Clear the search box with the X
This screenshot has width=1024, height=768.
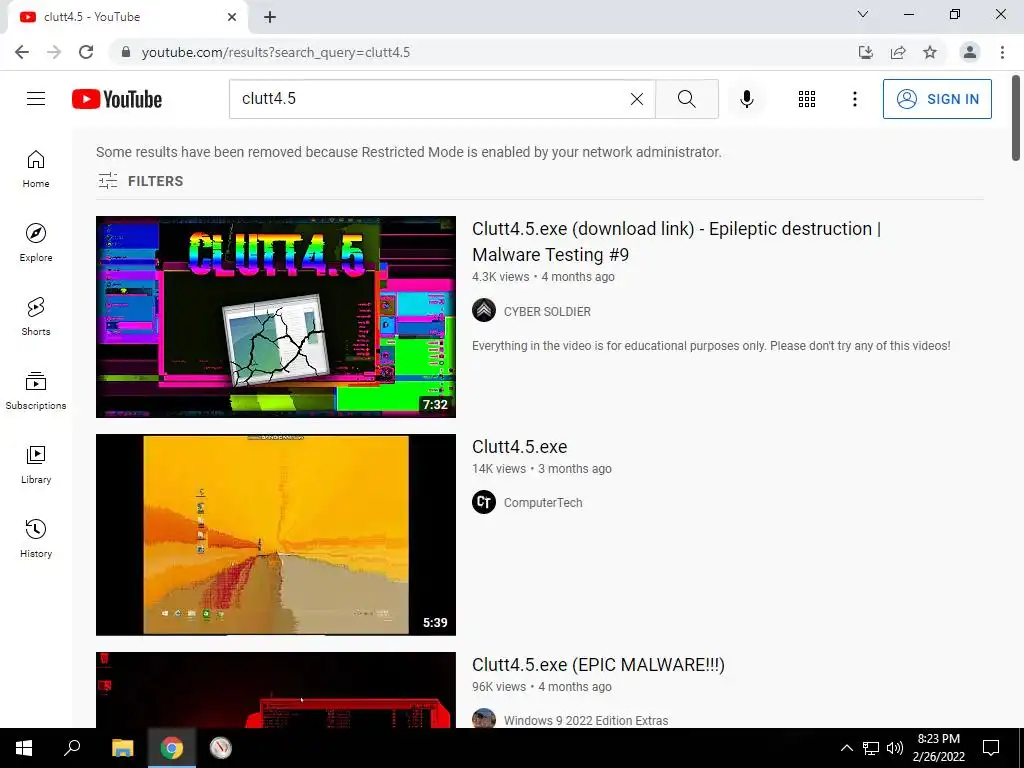point(637,99)
